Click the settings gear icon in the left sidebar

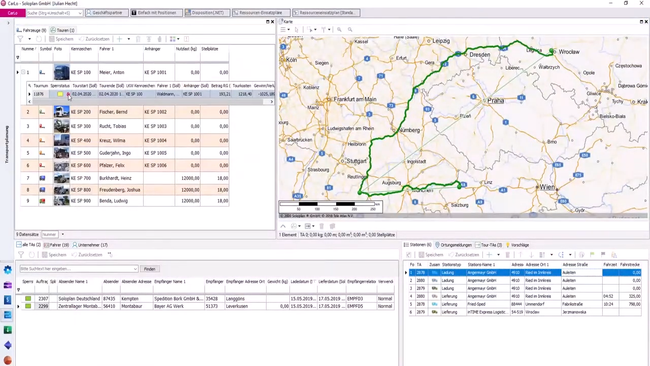coord(7,270)
